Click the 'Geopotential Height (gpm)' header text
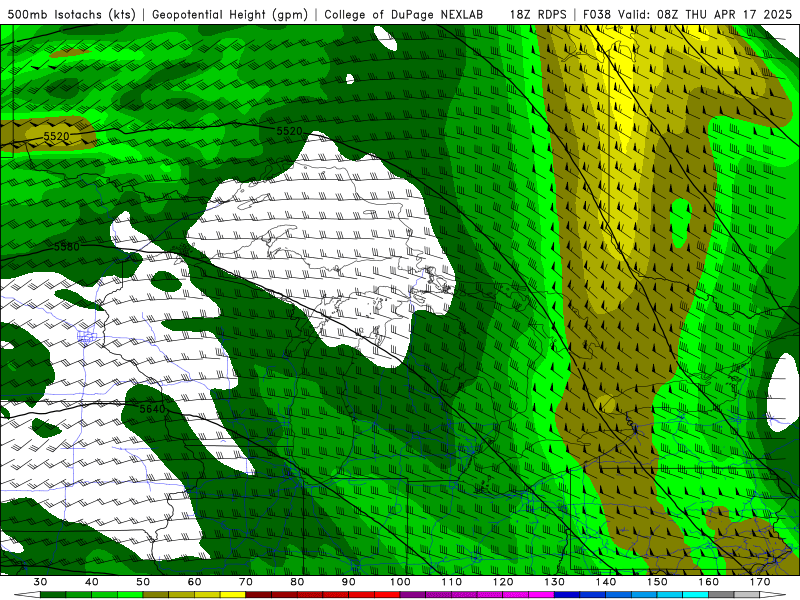Viewport: 800px width, 600px height. [x=230, y=15]
